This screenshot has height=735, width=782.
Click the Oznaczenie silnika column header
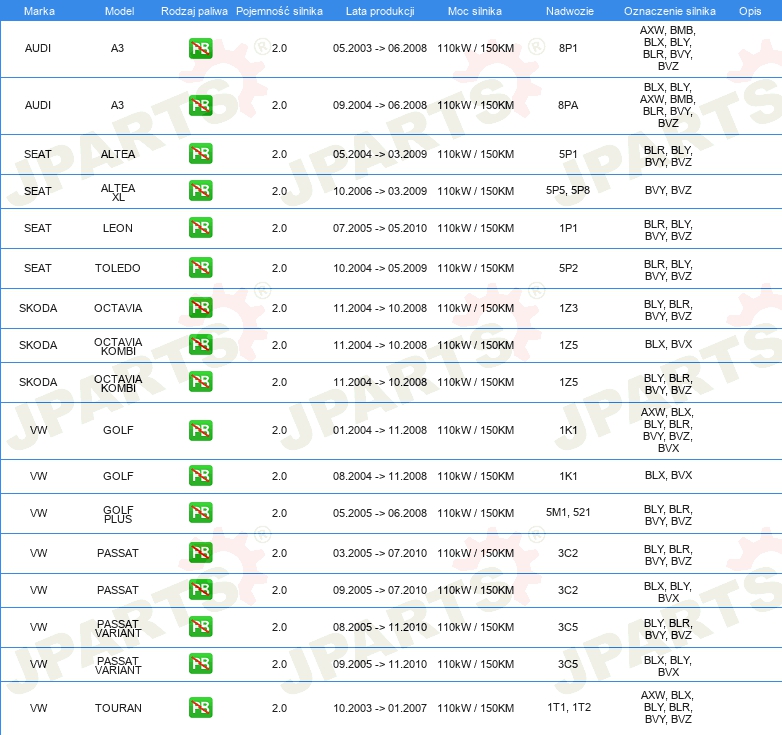[669, 10]
